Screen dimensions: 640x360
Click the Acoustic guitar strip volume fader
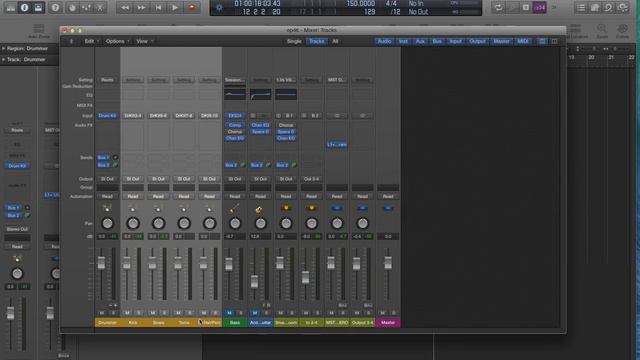(254, 282)
